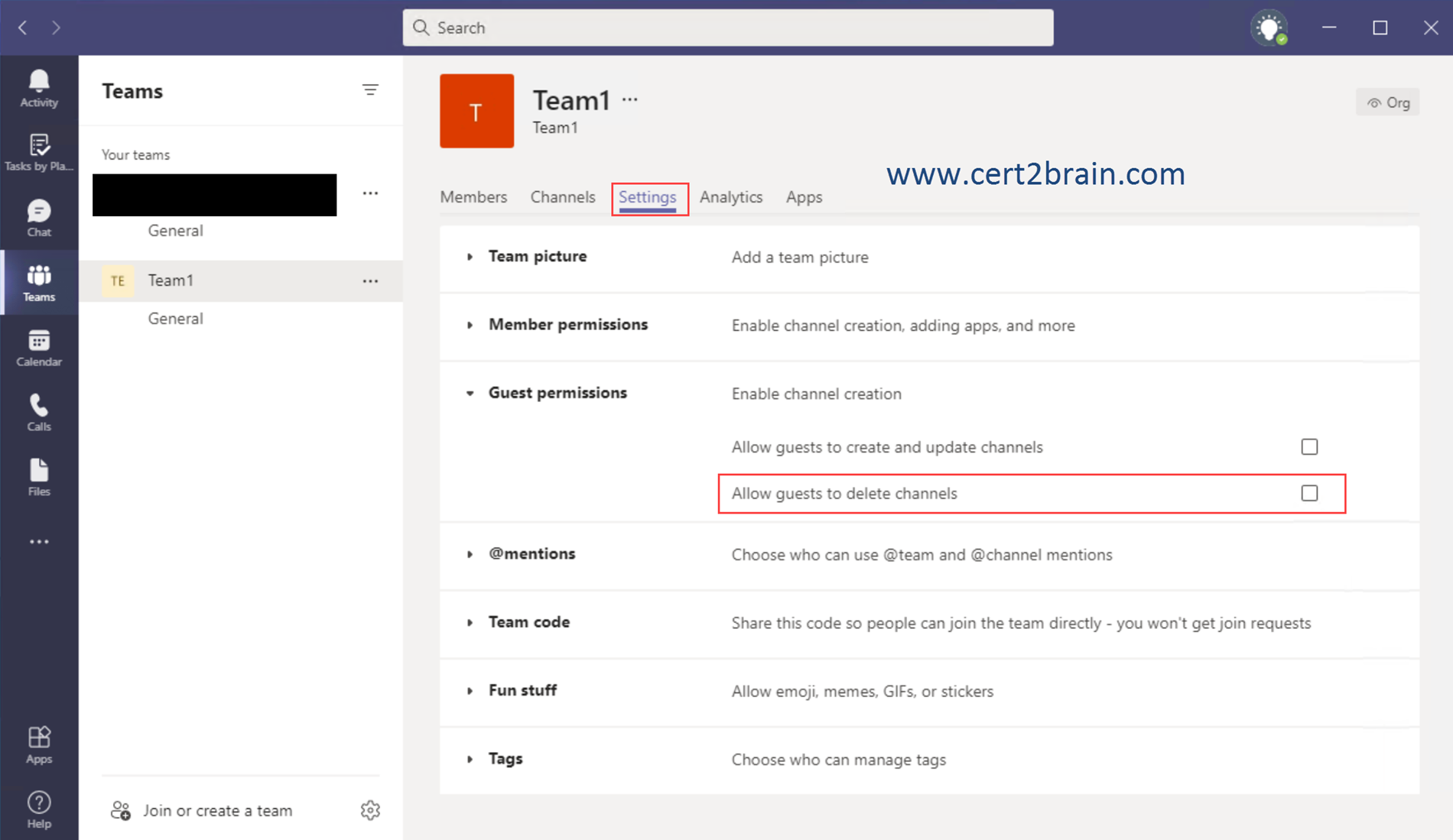Collapse the Guest permissions section

(470, 393)
